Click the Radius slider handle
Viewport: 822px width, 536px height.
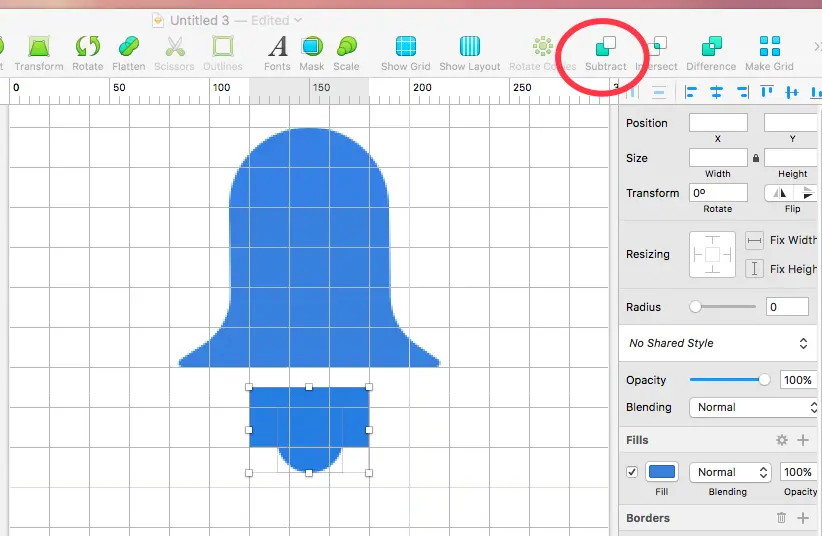tap(695, 307)
